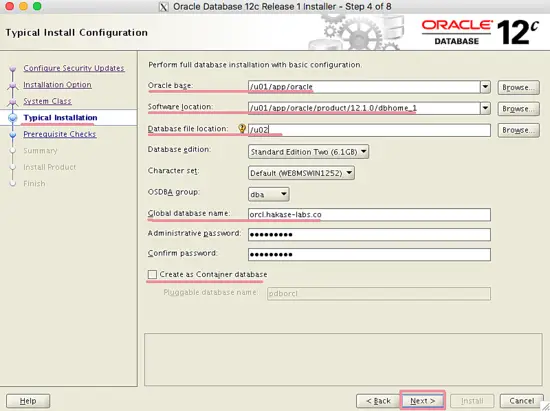
Task: Go to System Class step
Action: coord(47,101)
